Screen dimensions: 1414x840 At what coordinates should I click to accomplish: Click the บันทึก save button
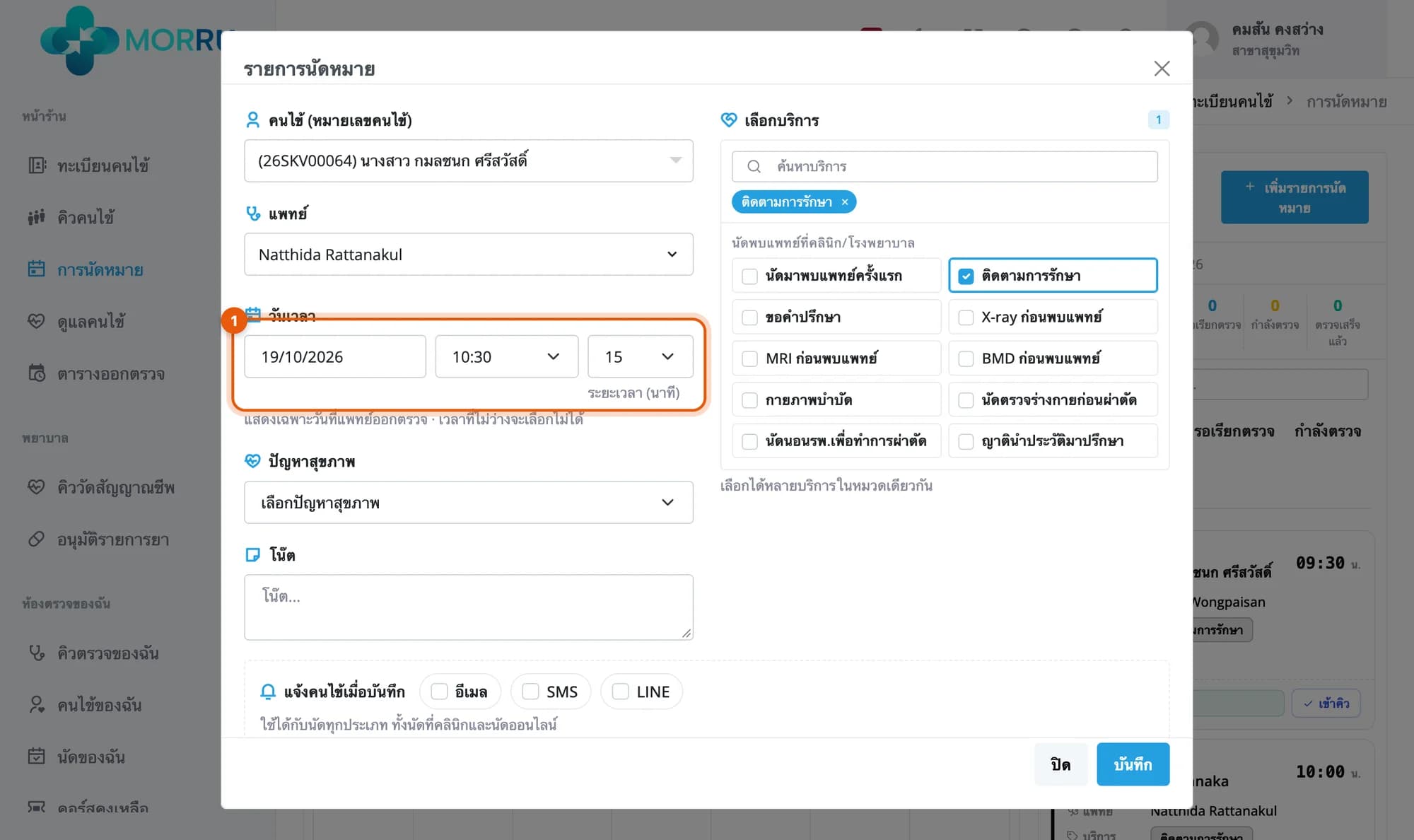[1133, 764]
